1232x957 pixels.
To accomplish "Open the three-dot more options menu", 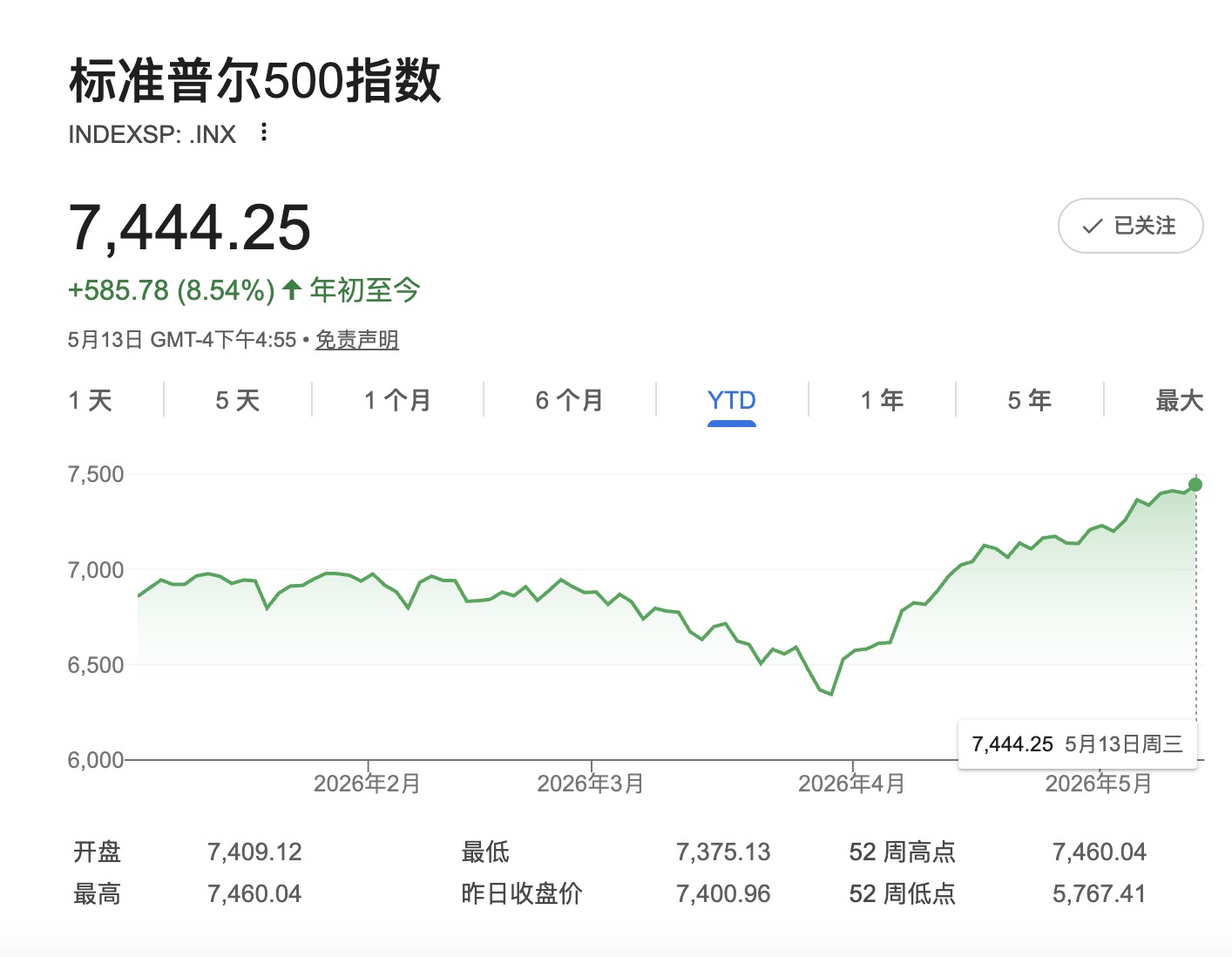I will click(264, 132).
